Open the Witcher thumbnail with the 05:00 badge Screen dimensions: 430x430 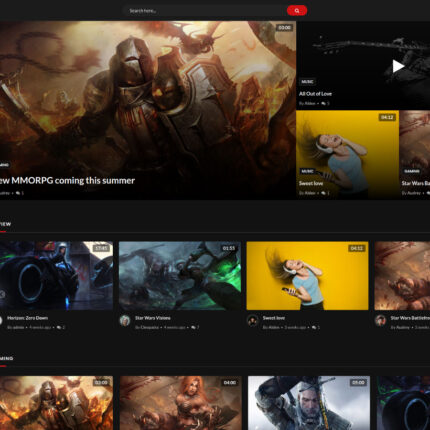309,403
